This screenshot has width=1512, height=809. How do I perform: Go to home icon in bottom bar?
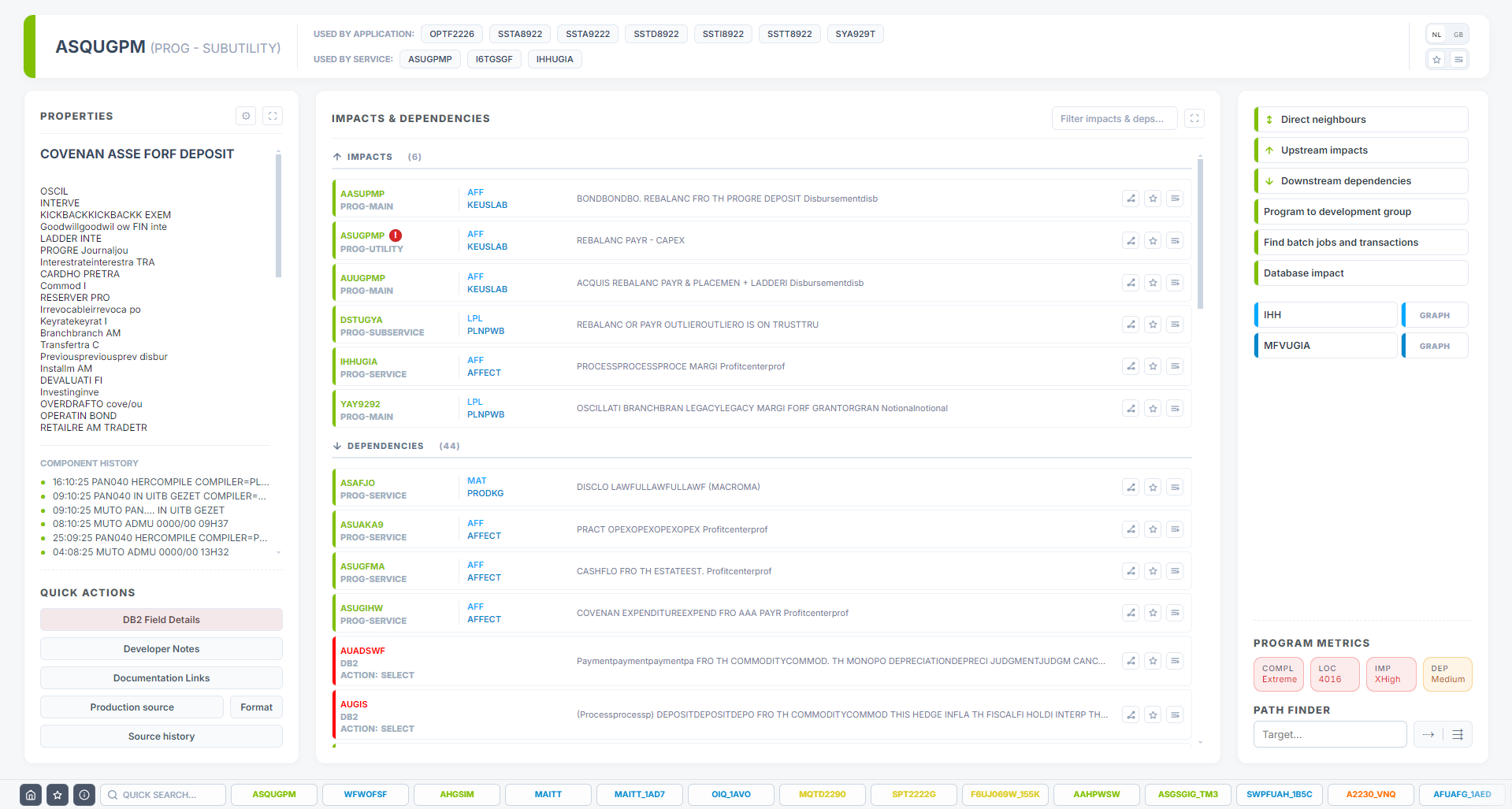pos(31,795)
